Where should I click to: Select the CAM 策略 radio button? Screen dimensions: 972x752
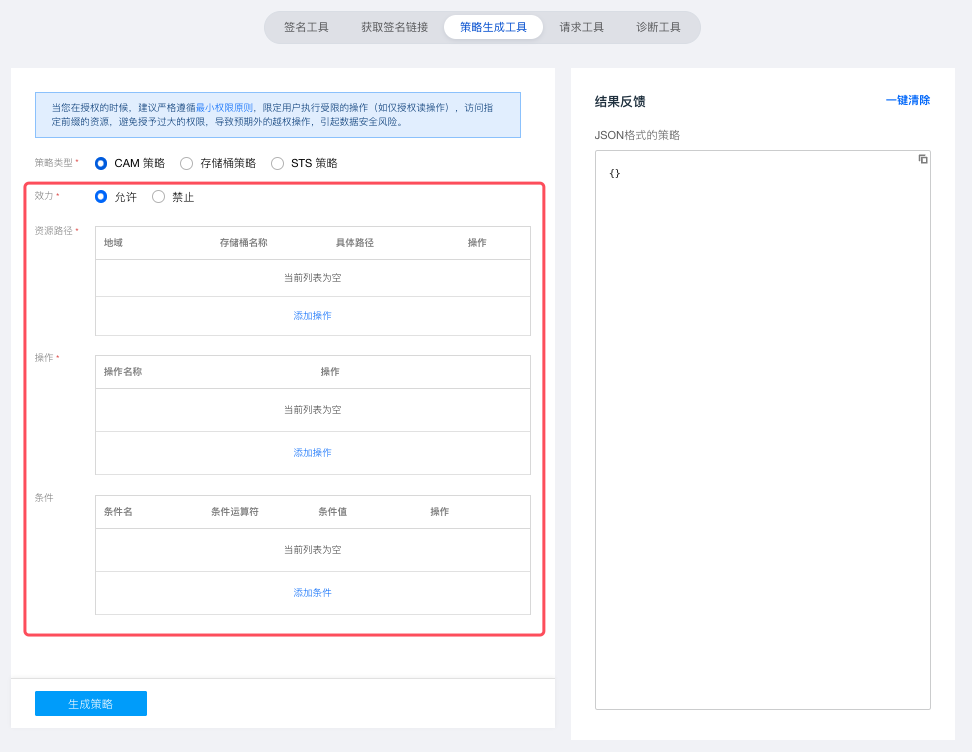tap(101, 163)
